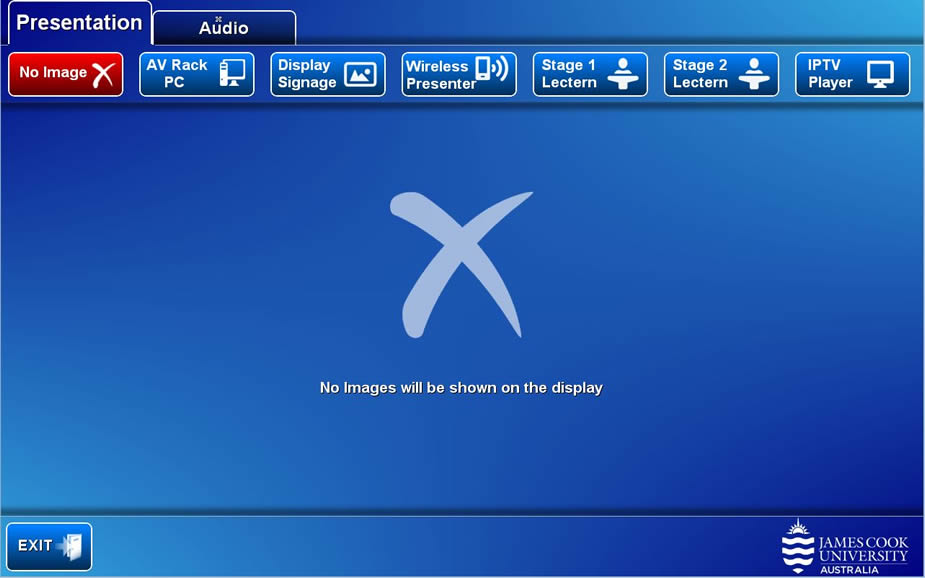Switch to Stage 2 Lectern input
Image resolution: width=925 pixels, height=578 pixels.
click(x=721, y=74)
